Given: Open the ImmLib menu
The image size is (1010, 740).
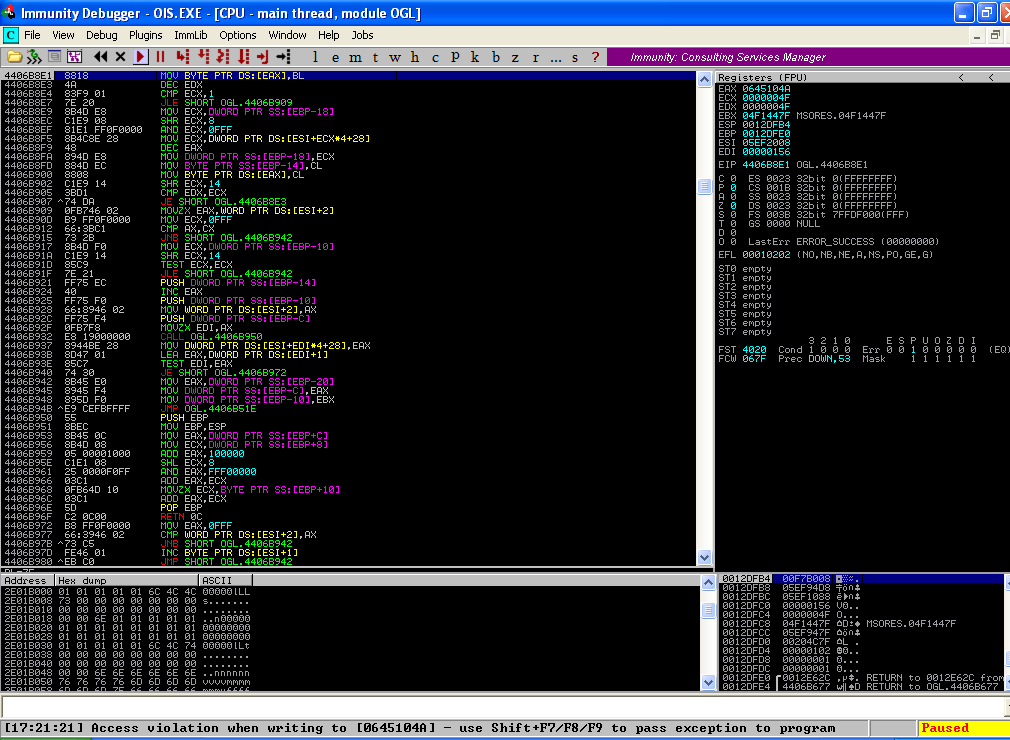Looking at the screenshot, I should click(191, 35).
